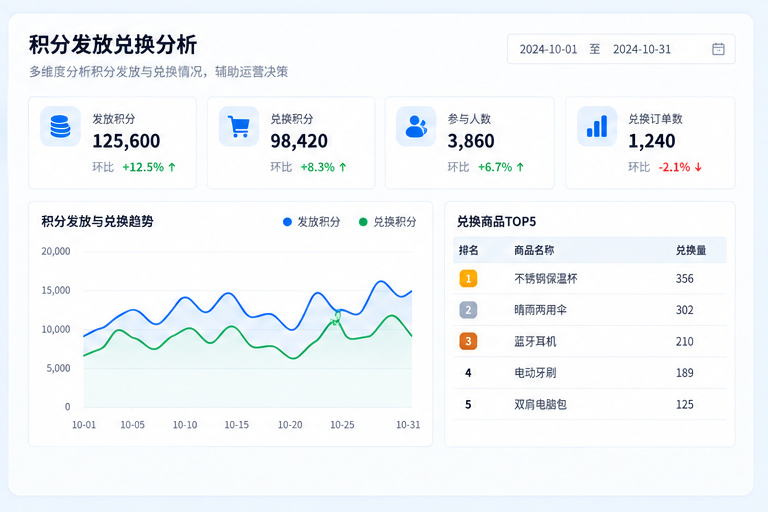Image resolution: width=768 pixels, height=512 pixels.
Task: Click the +6.7% 环比 change
Action: [x=495, y=167]
